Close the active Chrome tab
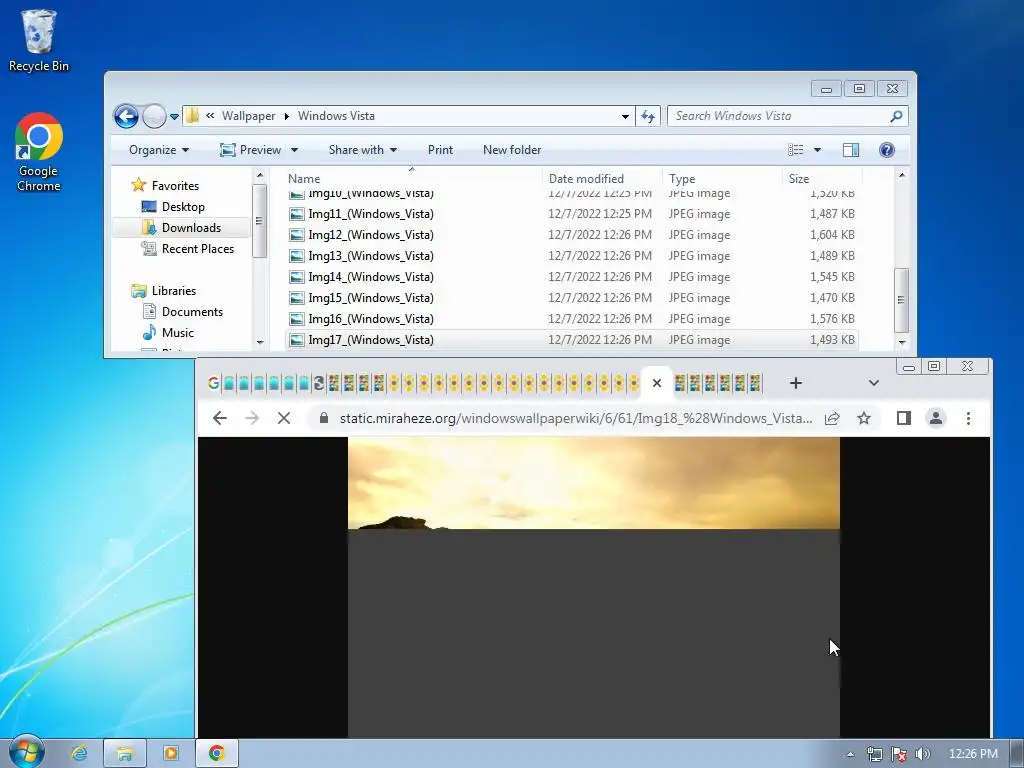 pyautogui.click(x=657, y=383)
